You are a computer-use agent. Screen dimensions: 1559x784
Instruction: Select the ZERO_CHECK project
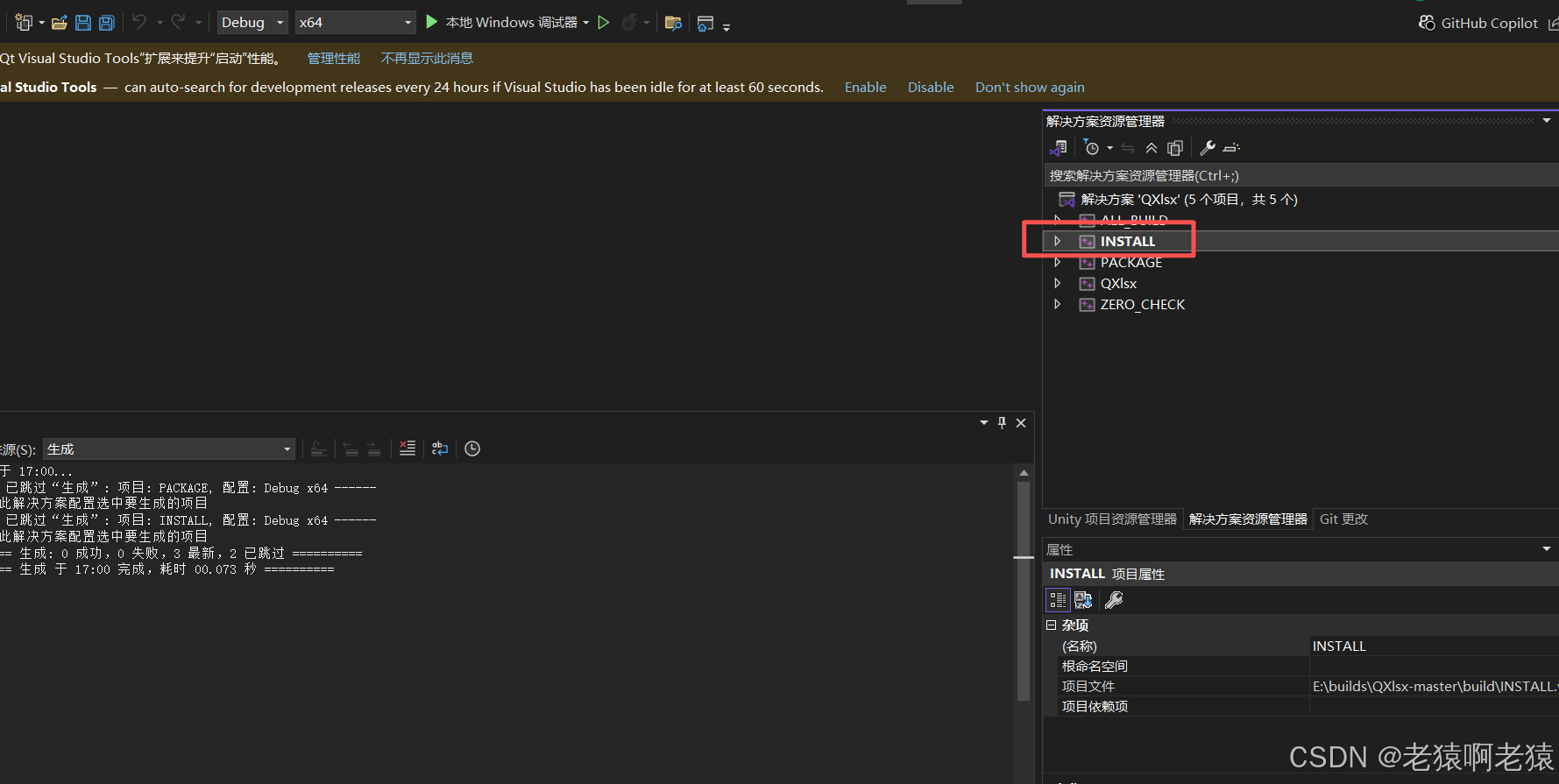pos(1143,305)
